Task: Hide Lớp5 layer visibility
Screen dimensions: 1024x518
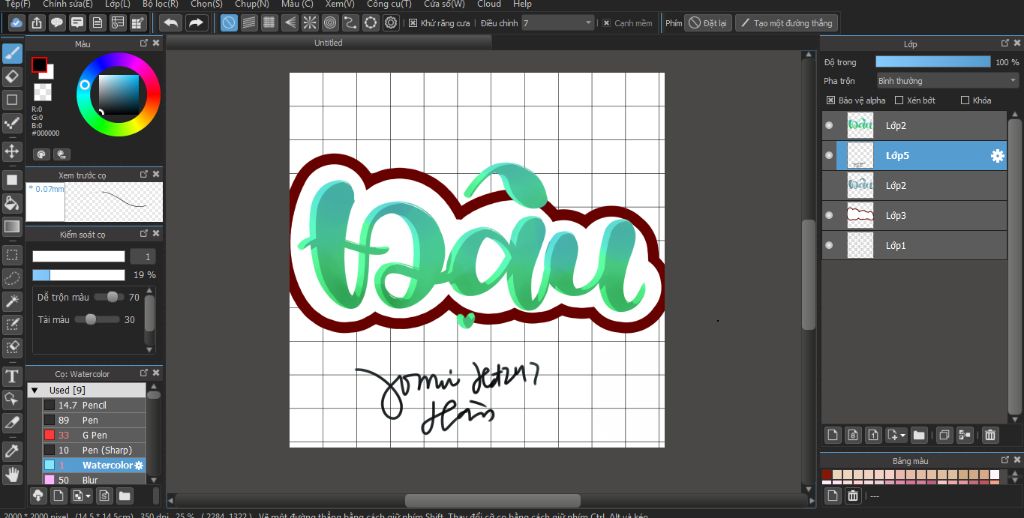Action: click(829, 155)
